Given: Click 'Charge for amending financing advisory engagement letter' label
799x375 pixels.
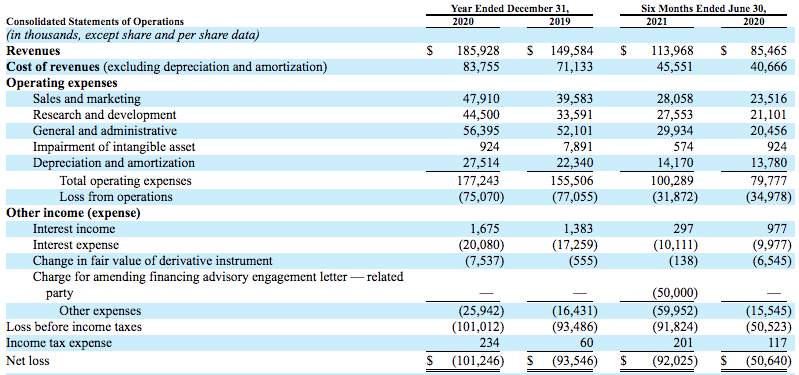Looking at the screenshot, I should point(218,284).
